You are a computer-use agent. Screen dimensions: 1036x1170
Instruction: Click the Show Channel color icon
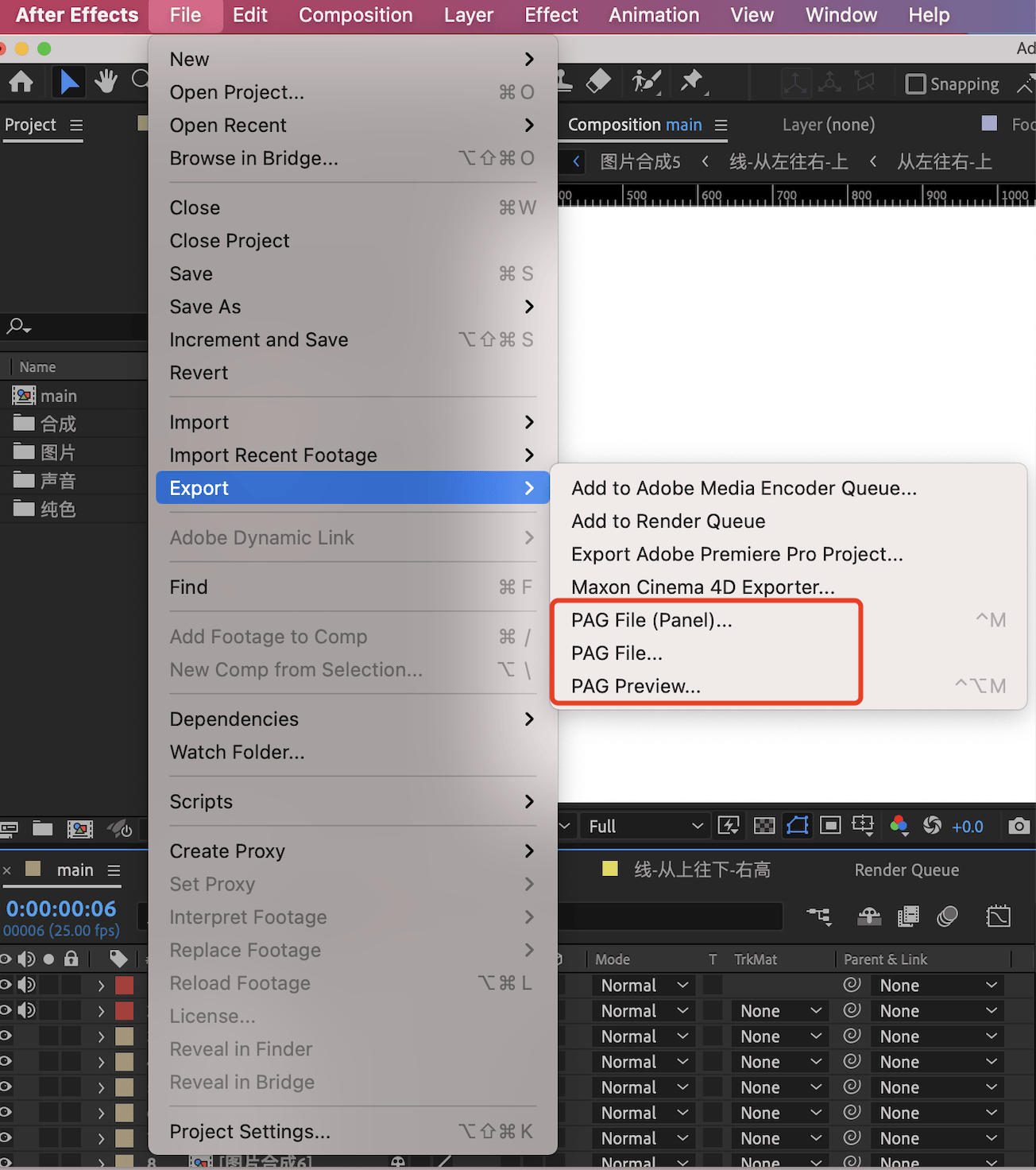coord(899,826)
